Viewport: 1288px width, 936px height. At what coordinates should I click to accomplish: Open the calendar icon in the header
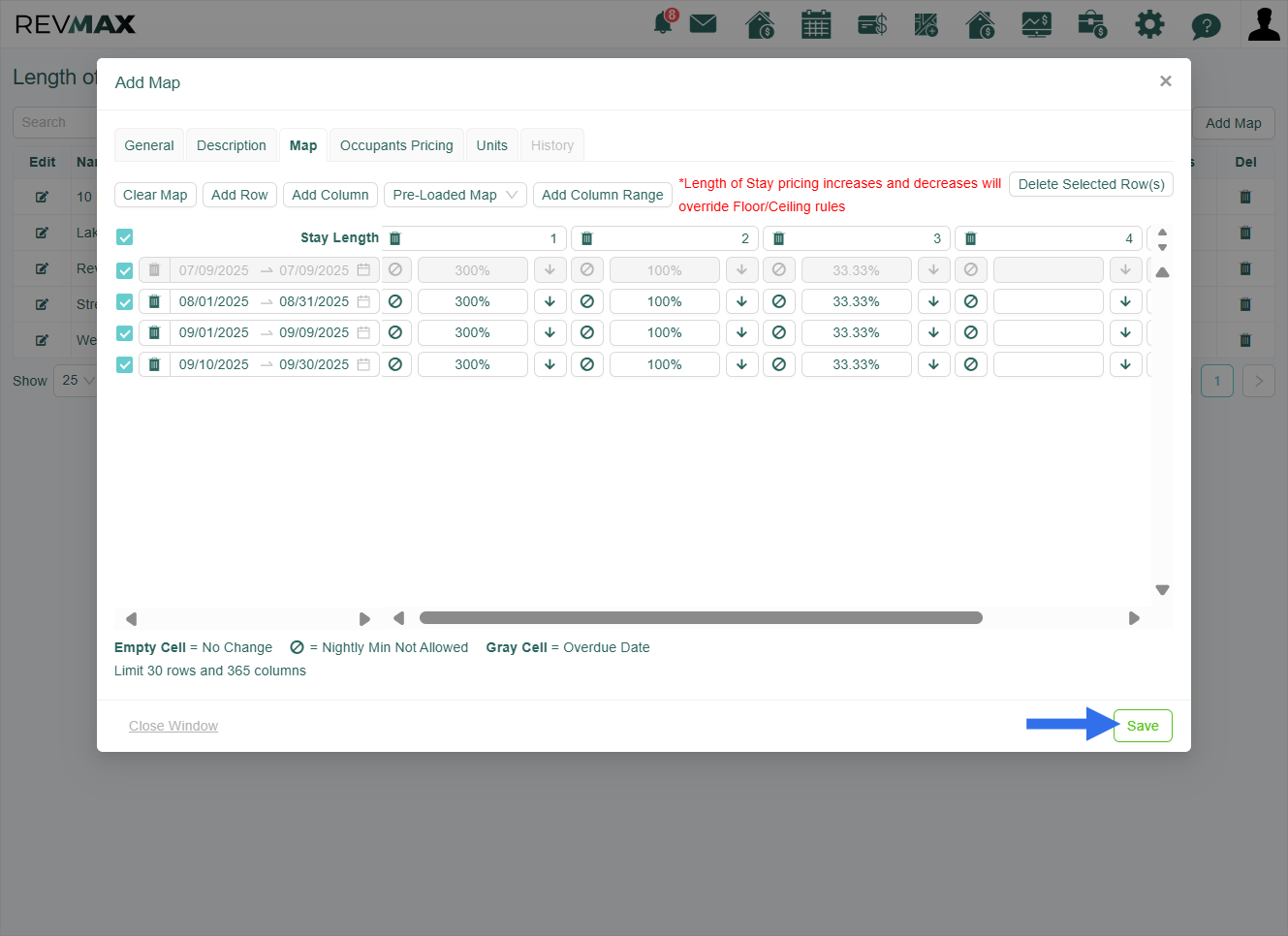pyautogui.click(x=816, y=24)
